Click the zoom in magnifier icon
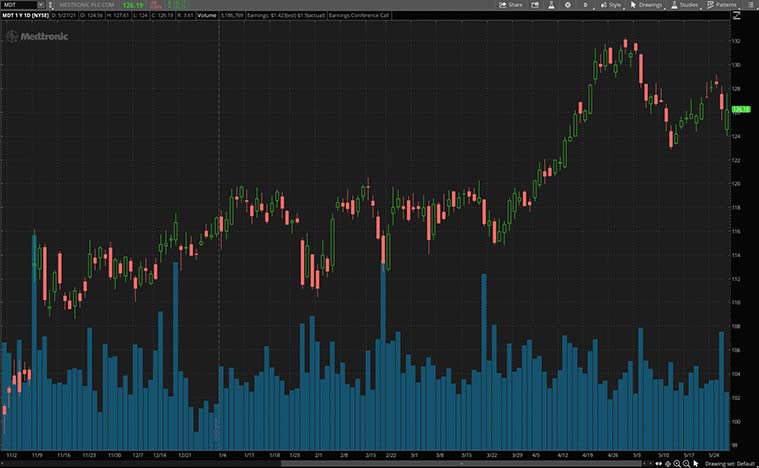Viewport: 759px width, 468px height. [677, 464]
